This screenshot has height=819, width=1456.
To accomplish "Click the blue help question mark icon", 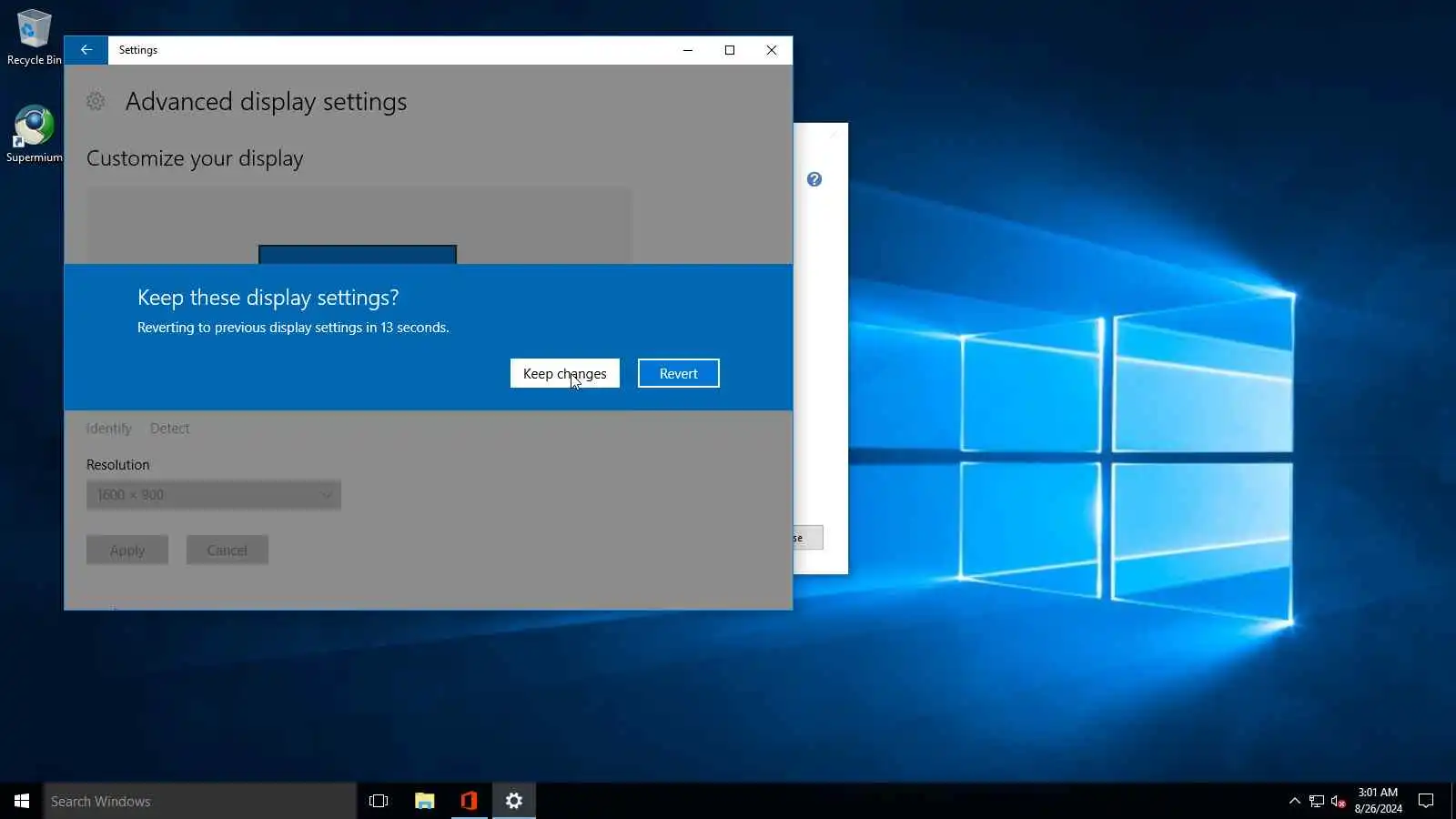I will click(x=814, y=179).
